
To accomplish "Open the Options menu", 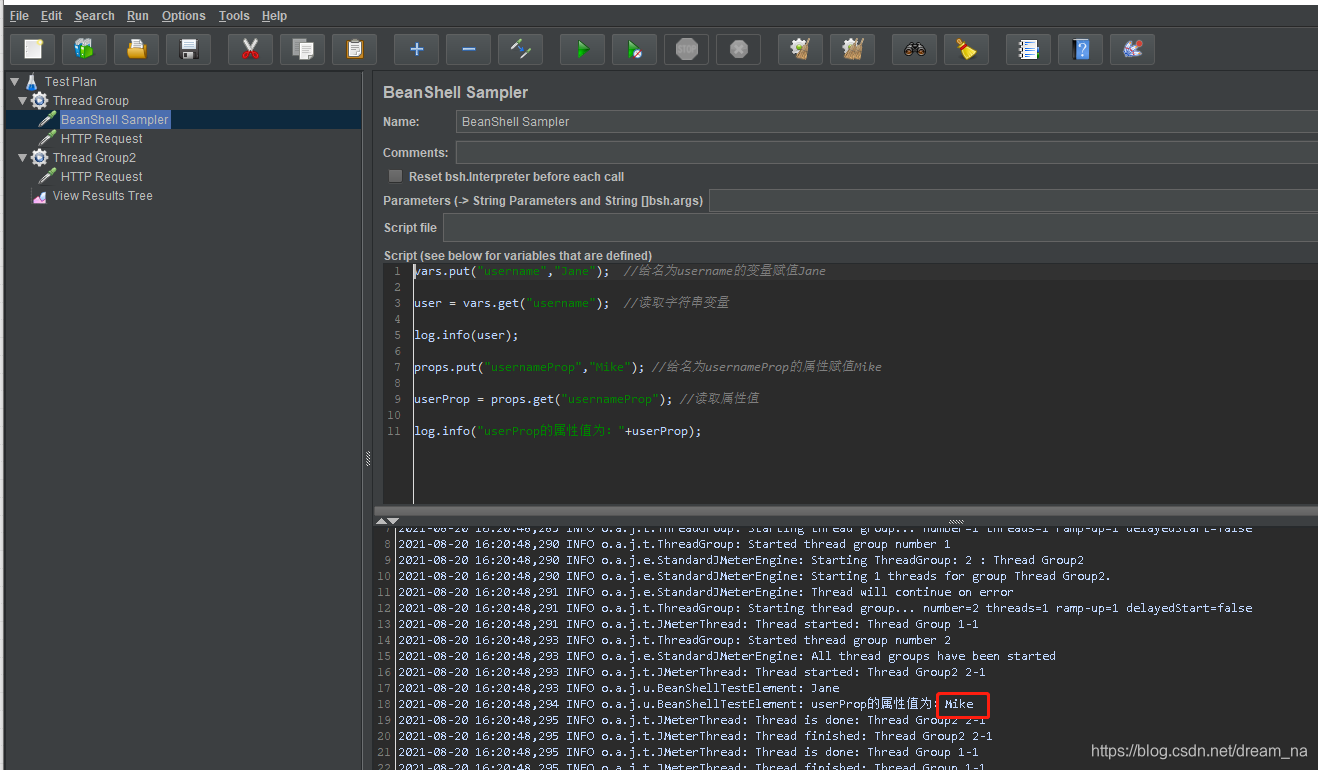I will click(x=183, y=16).
